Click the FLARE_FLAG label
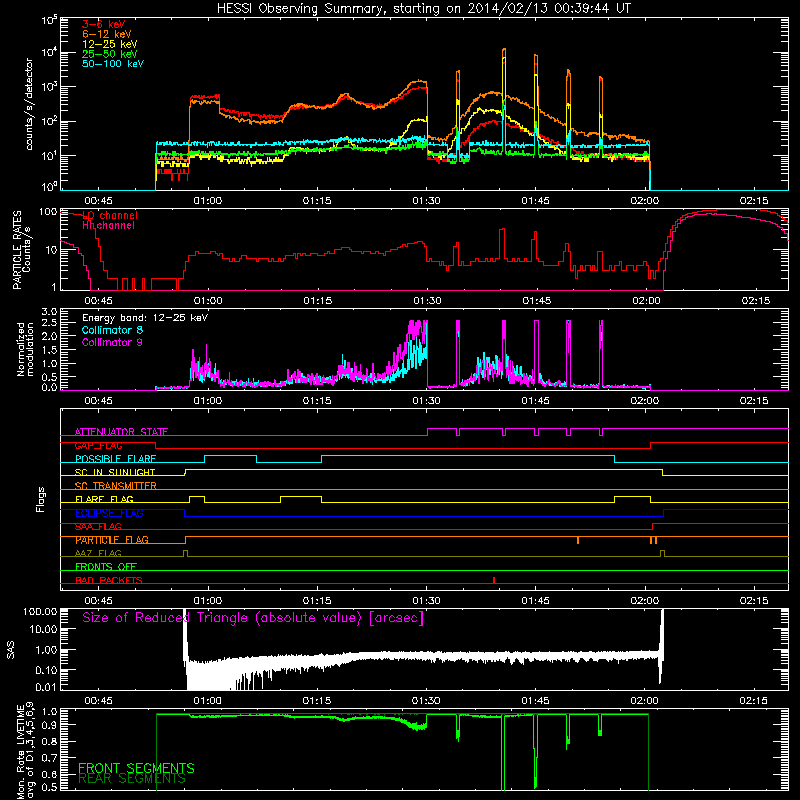The image size is (800, 800). tap(104, 499)
